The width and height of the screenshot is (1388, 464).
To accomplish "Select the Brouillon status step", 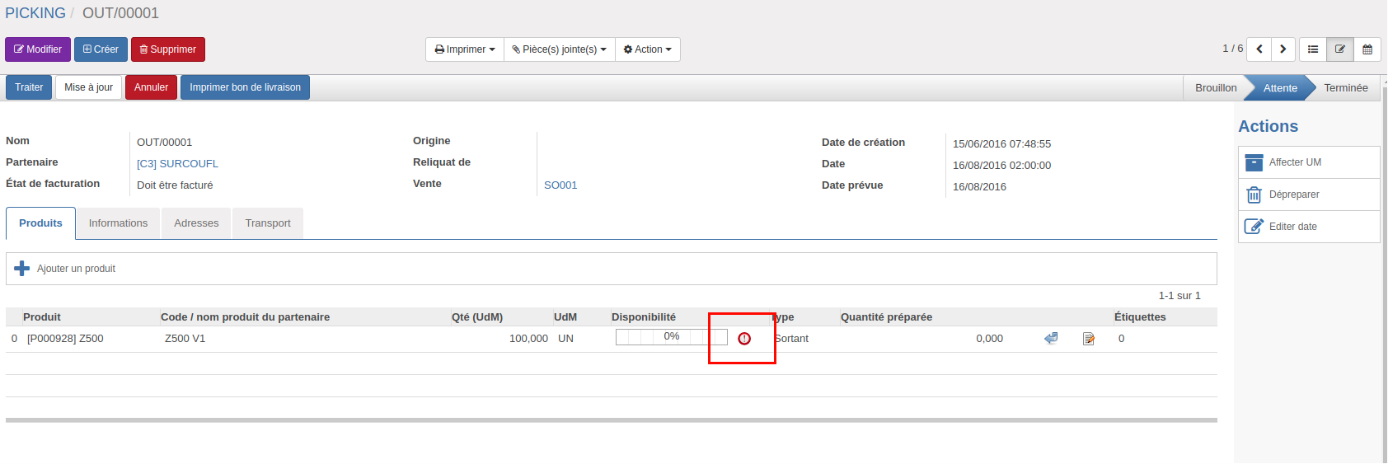I will (1215, 87).
